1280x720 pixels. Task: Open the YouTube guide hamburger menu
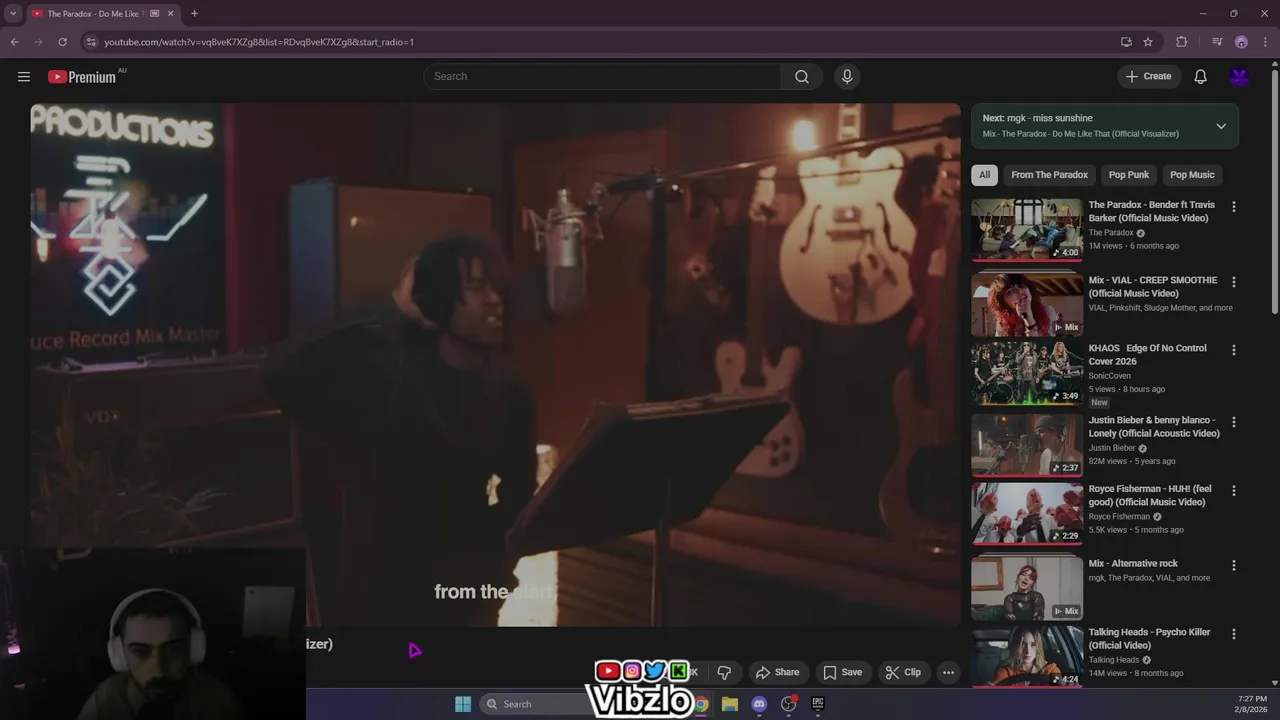[24, 76]
